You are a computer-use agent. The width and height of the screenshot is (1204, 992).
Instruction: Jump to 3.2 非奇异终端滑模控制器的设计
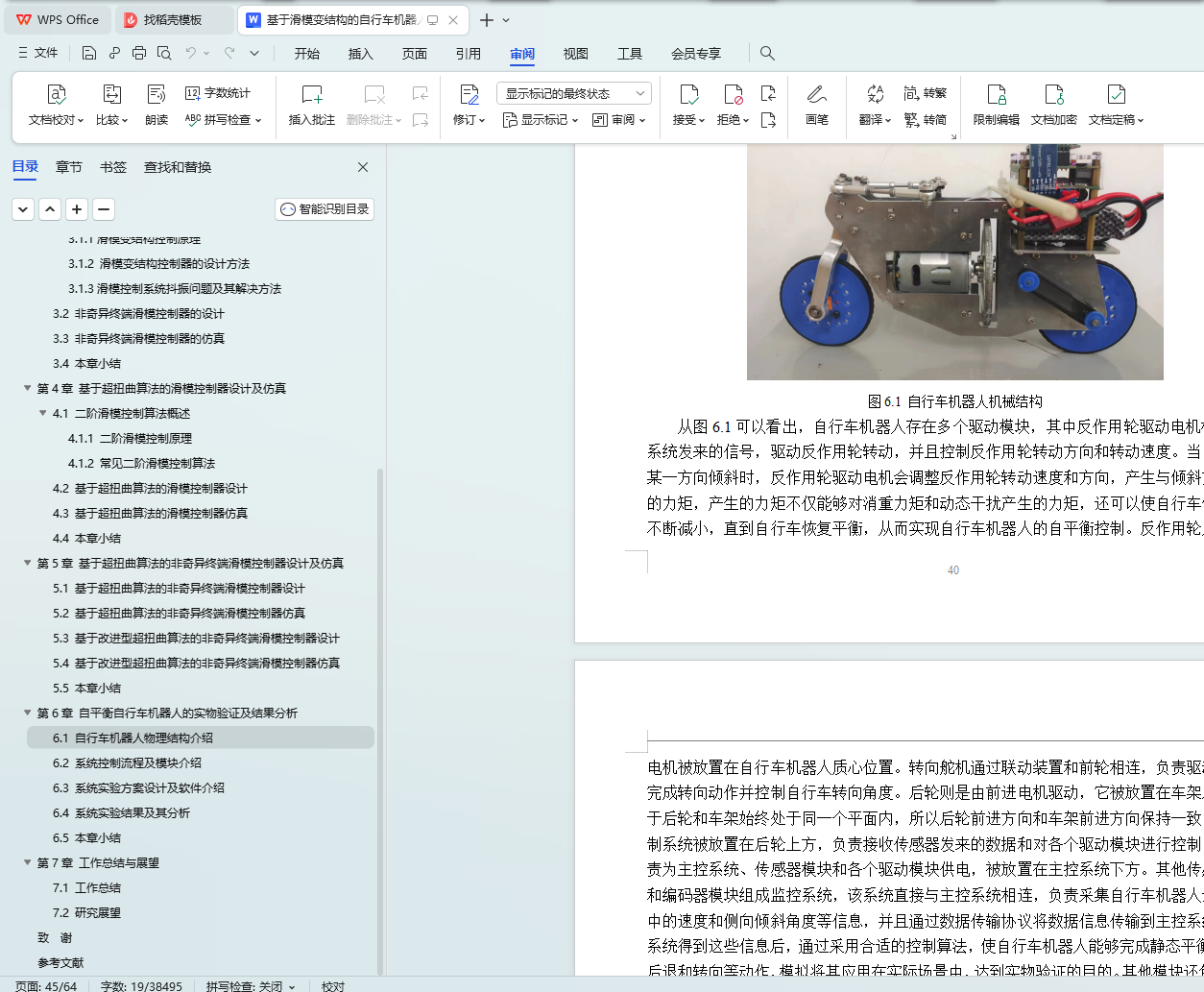coord(138,314)
